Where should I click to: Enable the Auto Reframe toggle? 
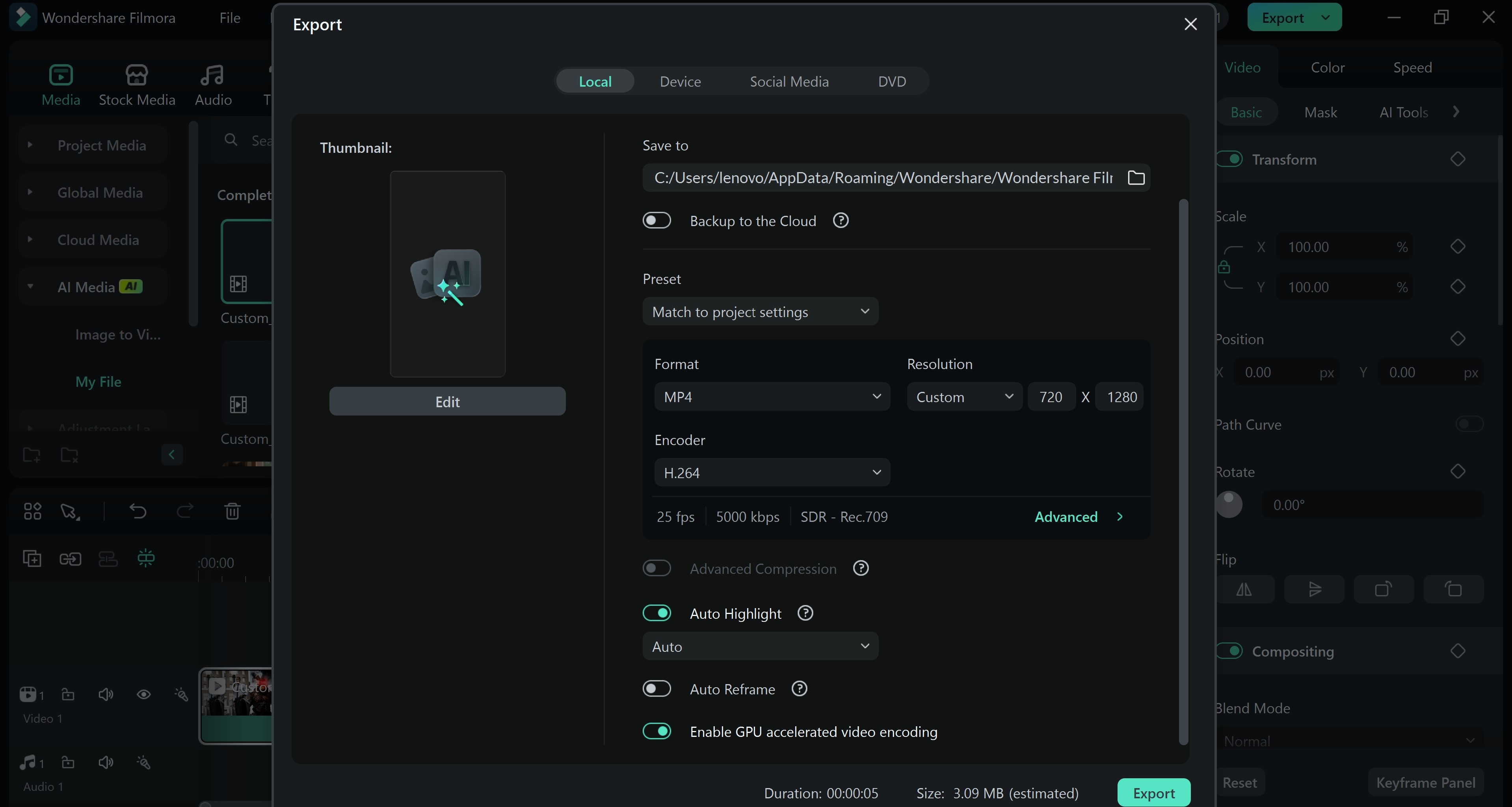coord(656,688)
